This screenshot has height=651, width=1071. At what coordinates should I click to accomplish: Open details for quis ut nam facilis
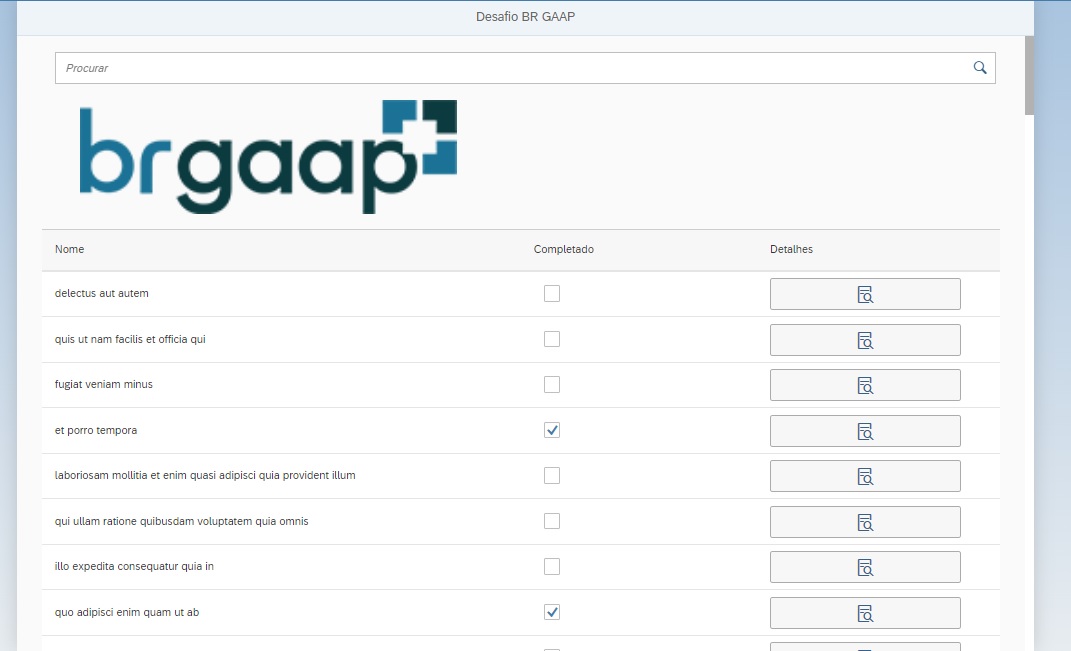click(x=865, y=340)
